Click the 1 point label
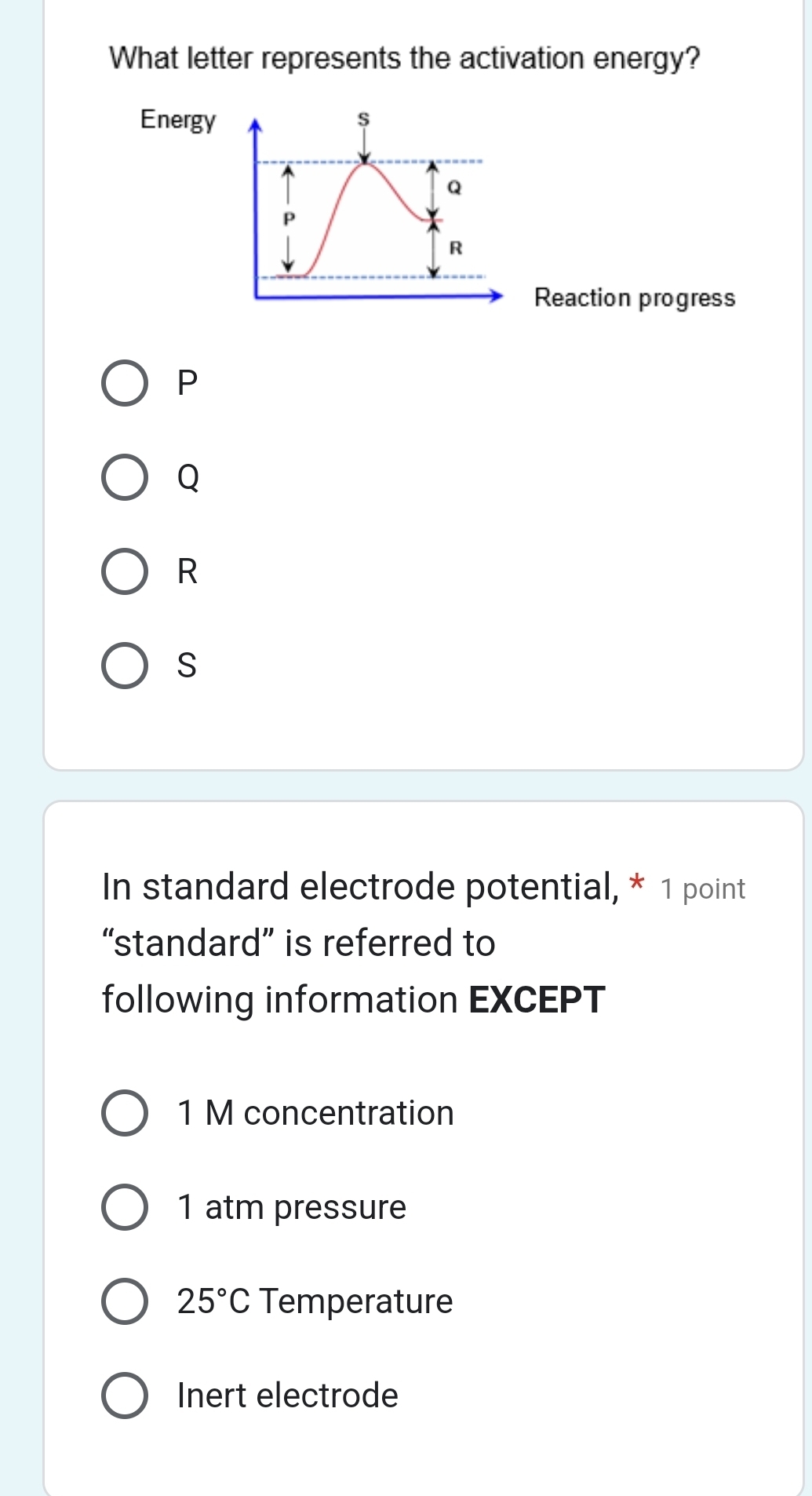This screenshot has width=812, height=1496. pos(702,889)
